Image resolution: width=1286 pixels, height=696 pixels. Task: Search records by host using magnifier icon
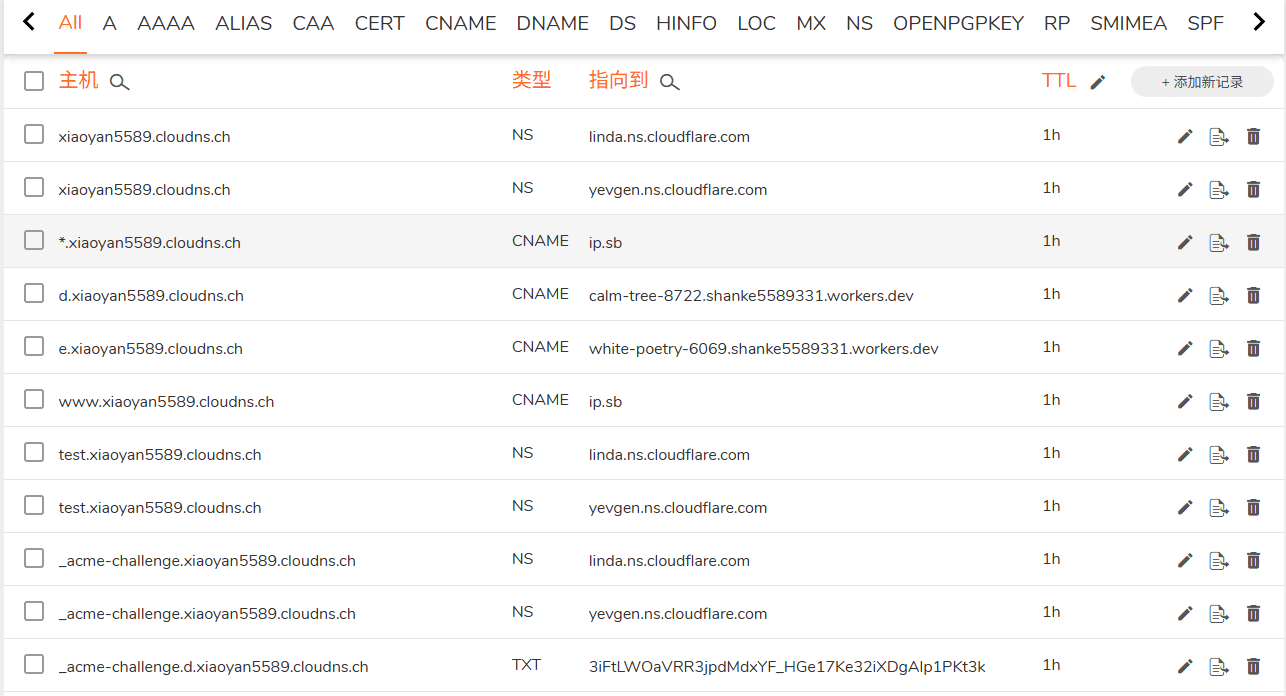[x=120, y=83]
